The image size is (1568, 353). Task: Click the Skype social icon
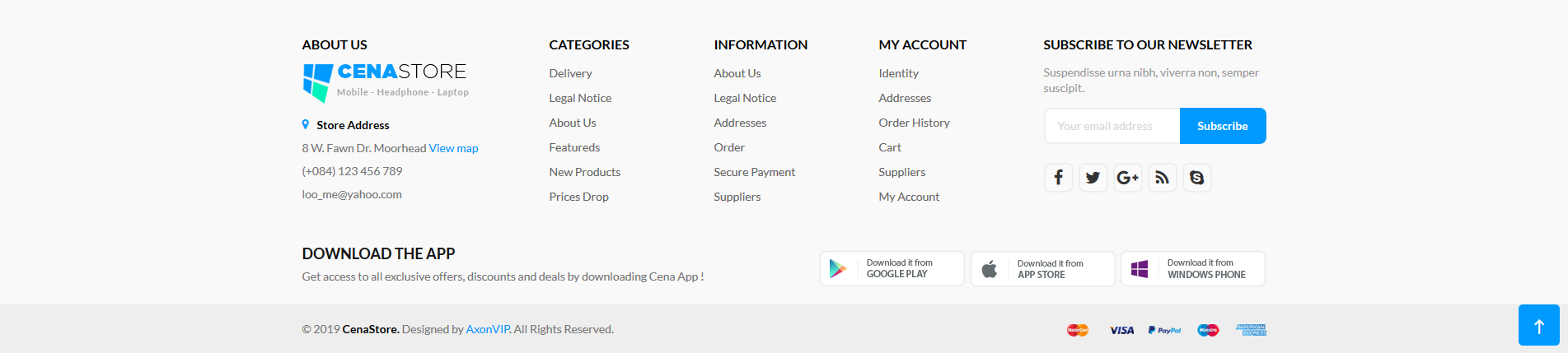tap(1197, 178)
